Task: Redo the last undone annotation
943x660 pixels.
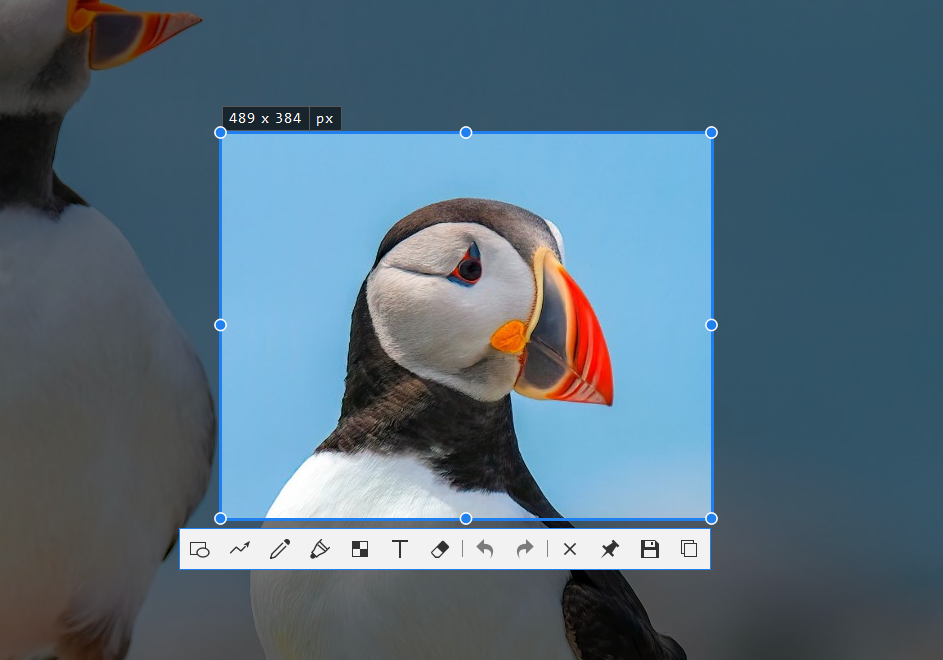Action: 525,549
